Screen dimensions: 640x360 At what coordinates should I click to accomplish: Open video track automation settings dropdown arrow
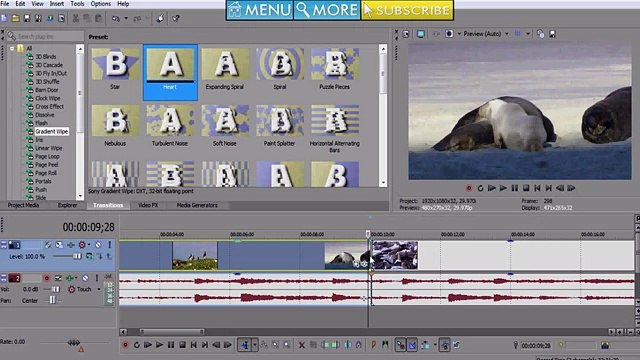click(89, 245)
